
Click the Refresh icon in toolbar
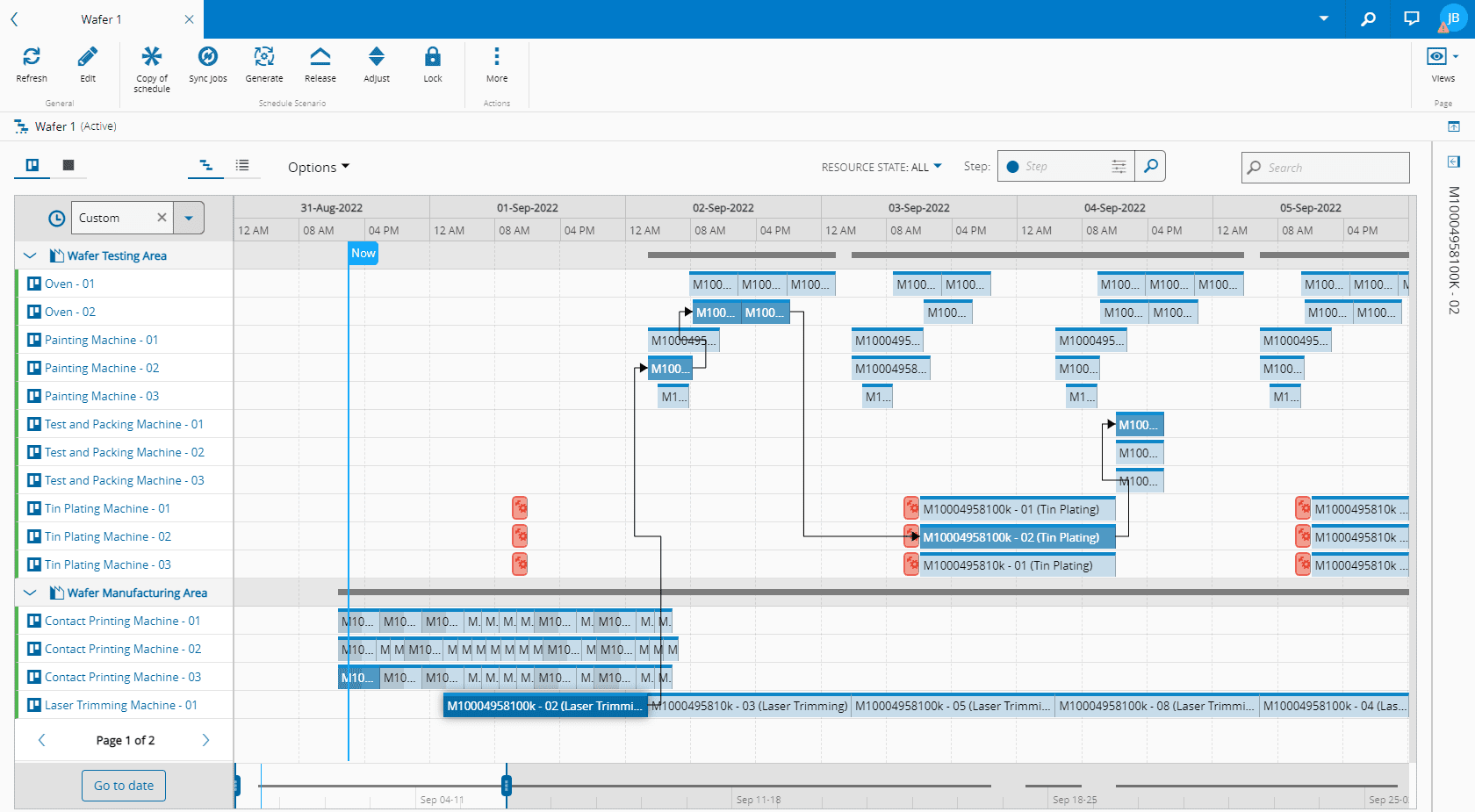pos(32,58)
